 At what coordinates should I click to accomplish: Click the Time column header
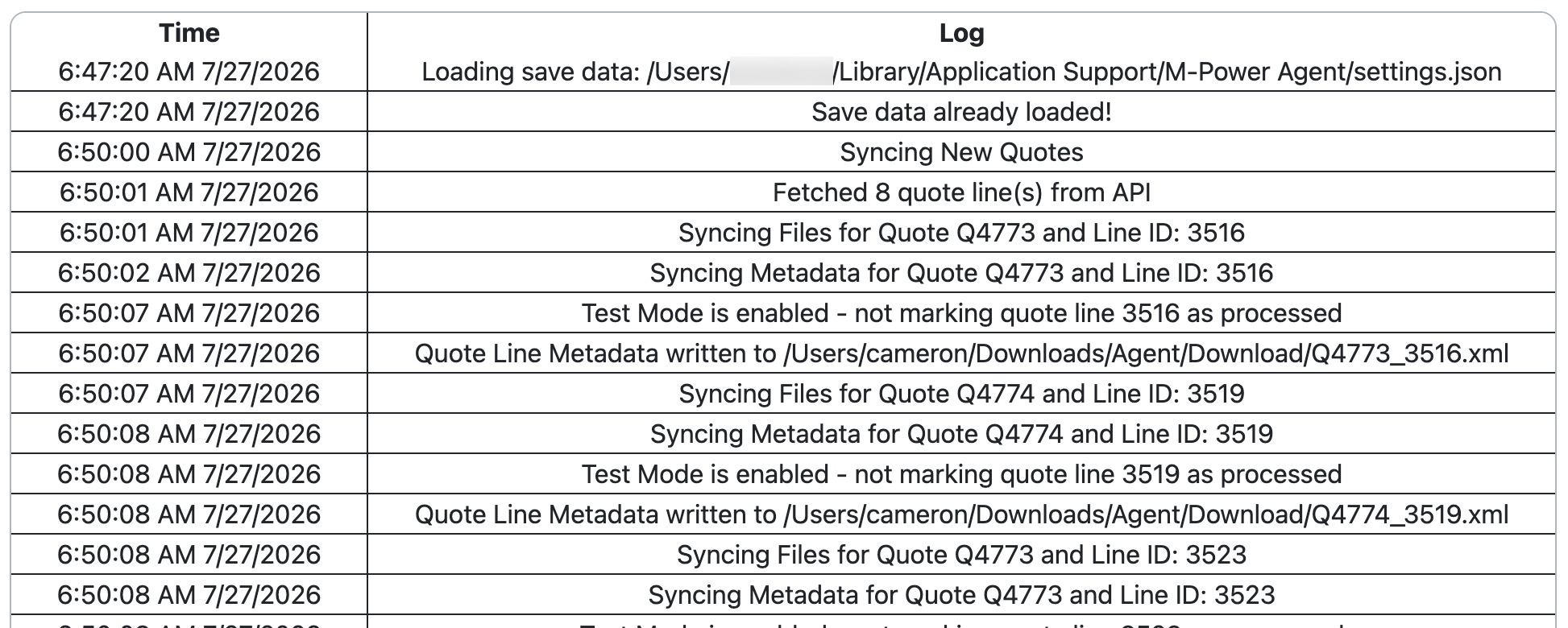pyautogui.click(x=189, y=33)
